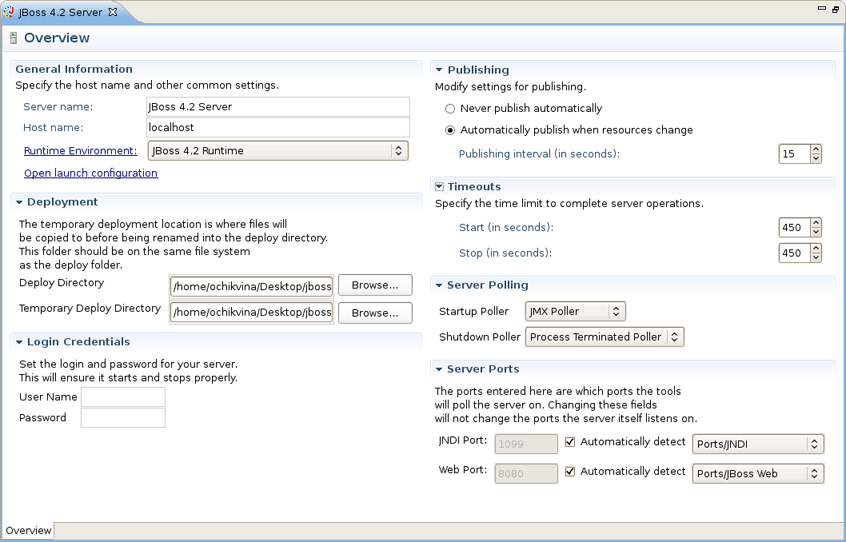846x542 pixels.
Task: Click Browse for Deploy Directory
Action: 375,286
